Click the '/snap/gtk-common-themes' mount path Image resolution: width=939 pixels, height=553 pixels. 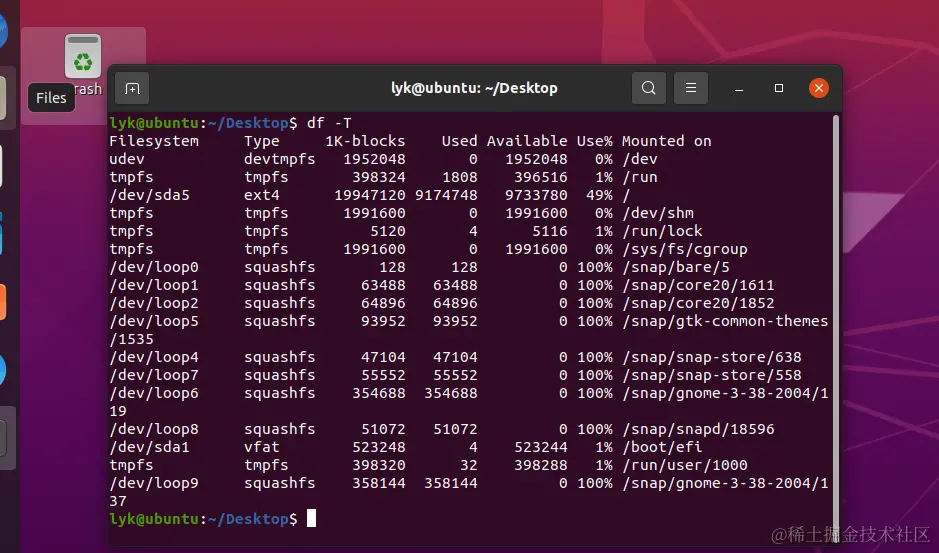pyautogui.click(x=725, y=321)
